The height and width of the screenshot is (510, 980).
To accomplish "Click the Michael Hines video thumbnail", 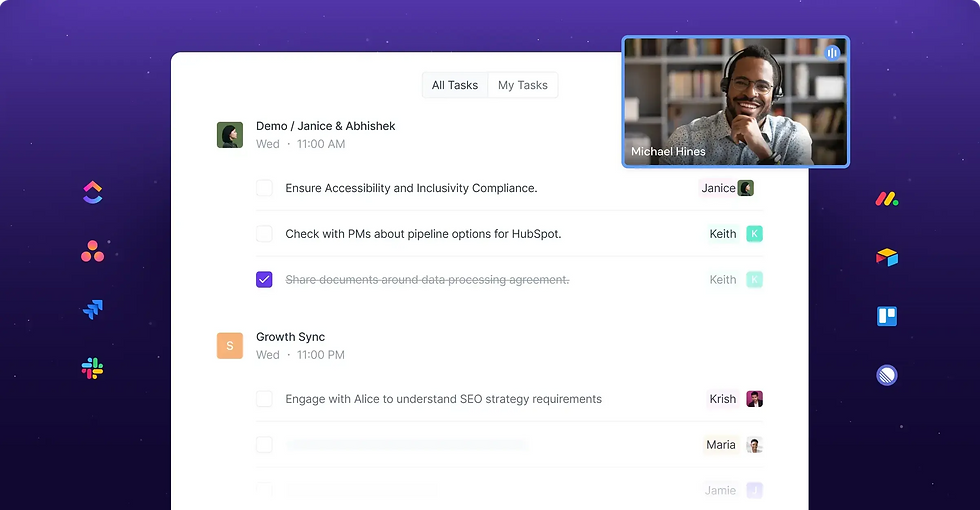I will [736, 102].
